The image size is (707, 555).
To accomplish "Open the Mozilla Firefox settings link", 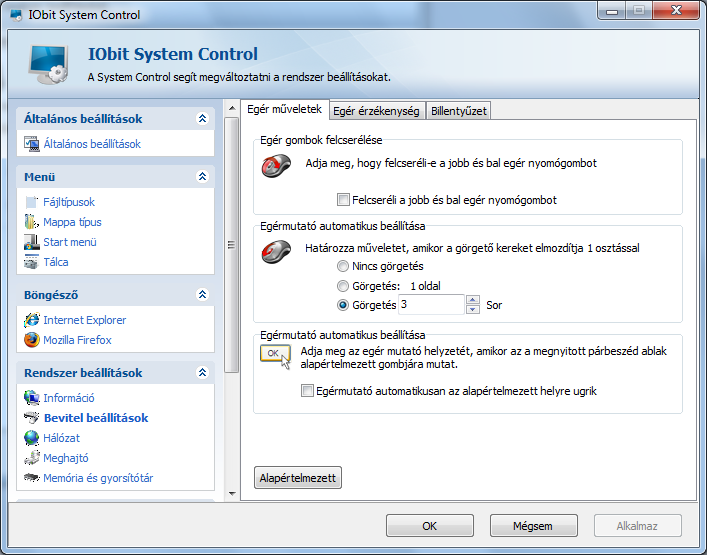I will (77, 340).
